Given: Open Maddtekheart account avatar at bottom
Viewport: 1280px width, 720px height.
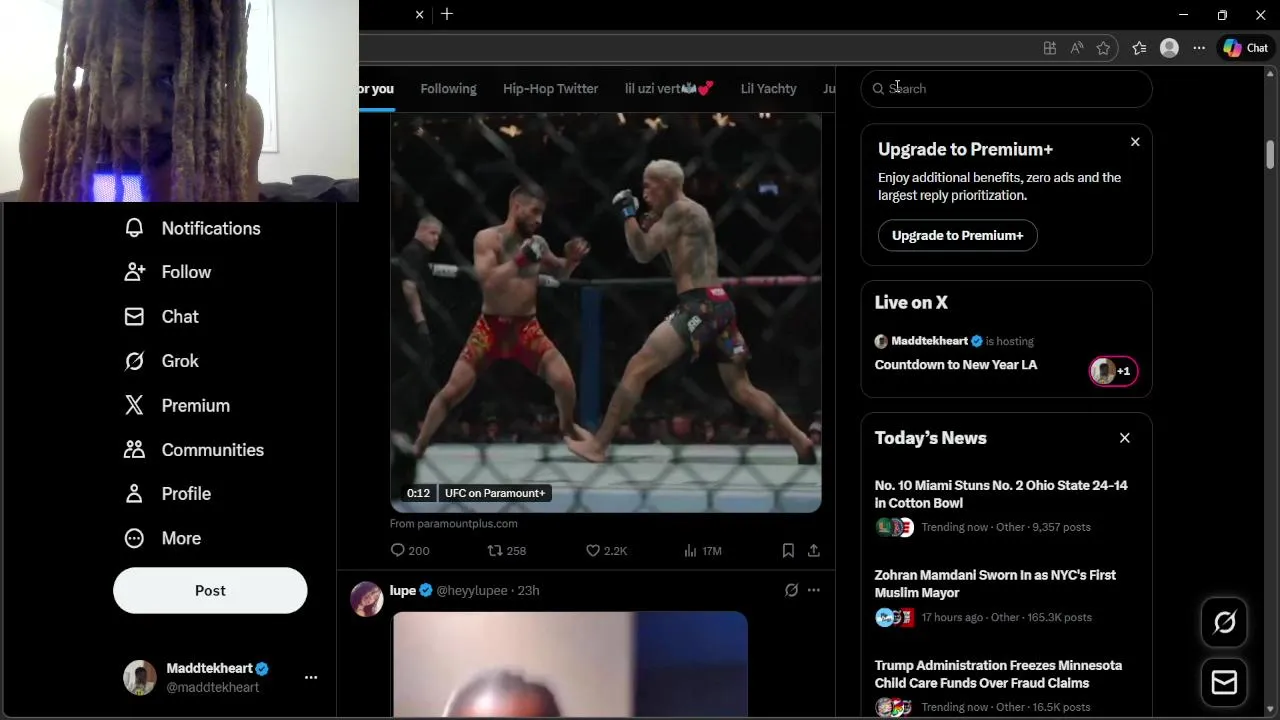Looking at the screenshot, I should (140, 677).
